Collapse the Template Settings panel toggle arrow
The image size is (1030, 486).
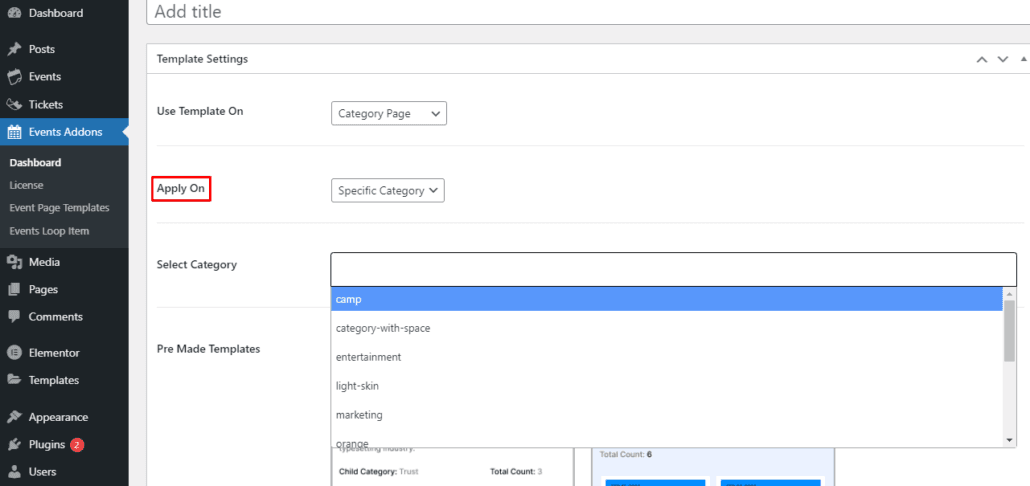(x=1023, y=60)
